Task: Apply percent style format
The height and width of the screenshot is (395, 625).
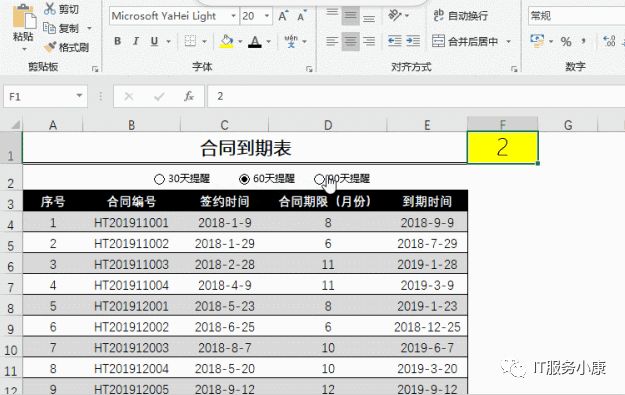Action: point(566,41)
